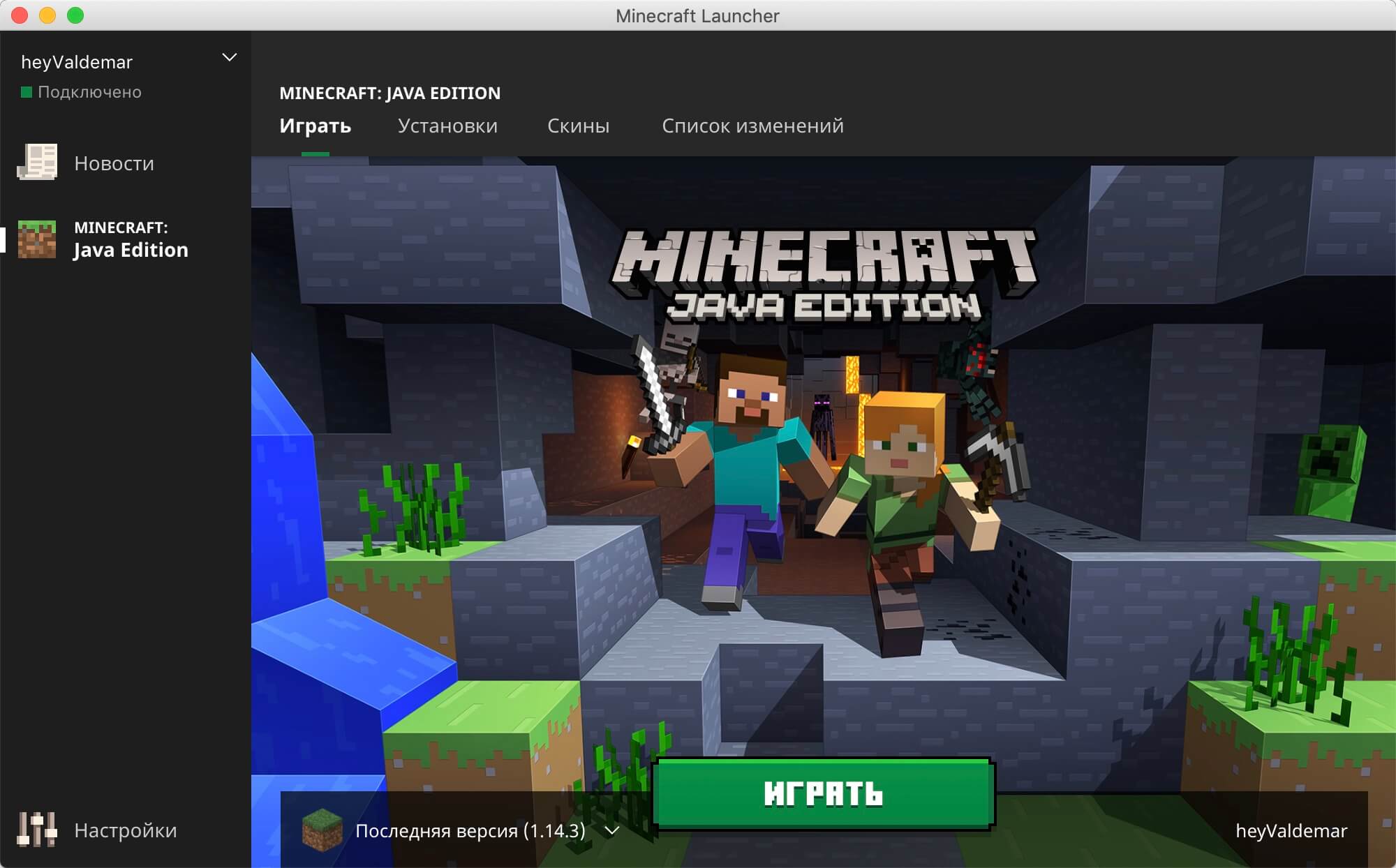Expand the heyValdemar account dropdown chevron
The image size is (1396, 868).
229,57
